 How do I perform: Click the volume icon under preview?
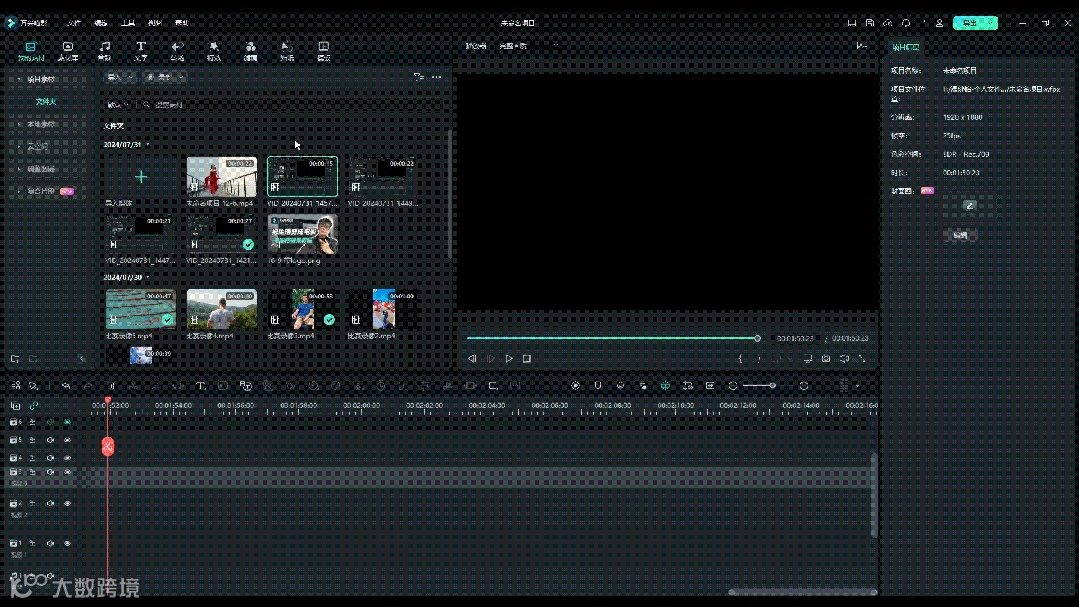pyautogui.click(x=844, y=359)
